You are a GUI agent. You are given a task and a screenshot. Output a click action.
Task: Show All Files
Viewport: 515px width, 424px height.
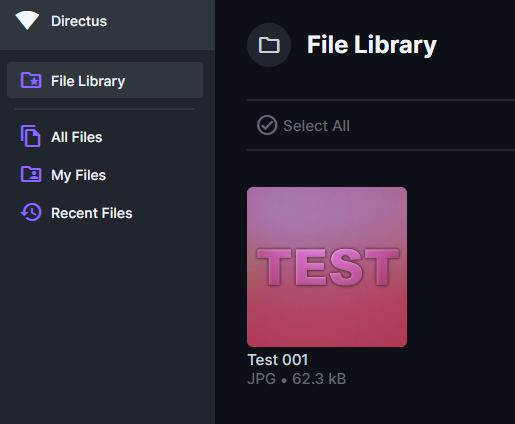[77, 137]
